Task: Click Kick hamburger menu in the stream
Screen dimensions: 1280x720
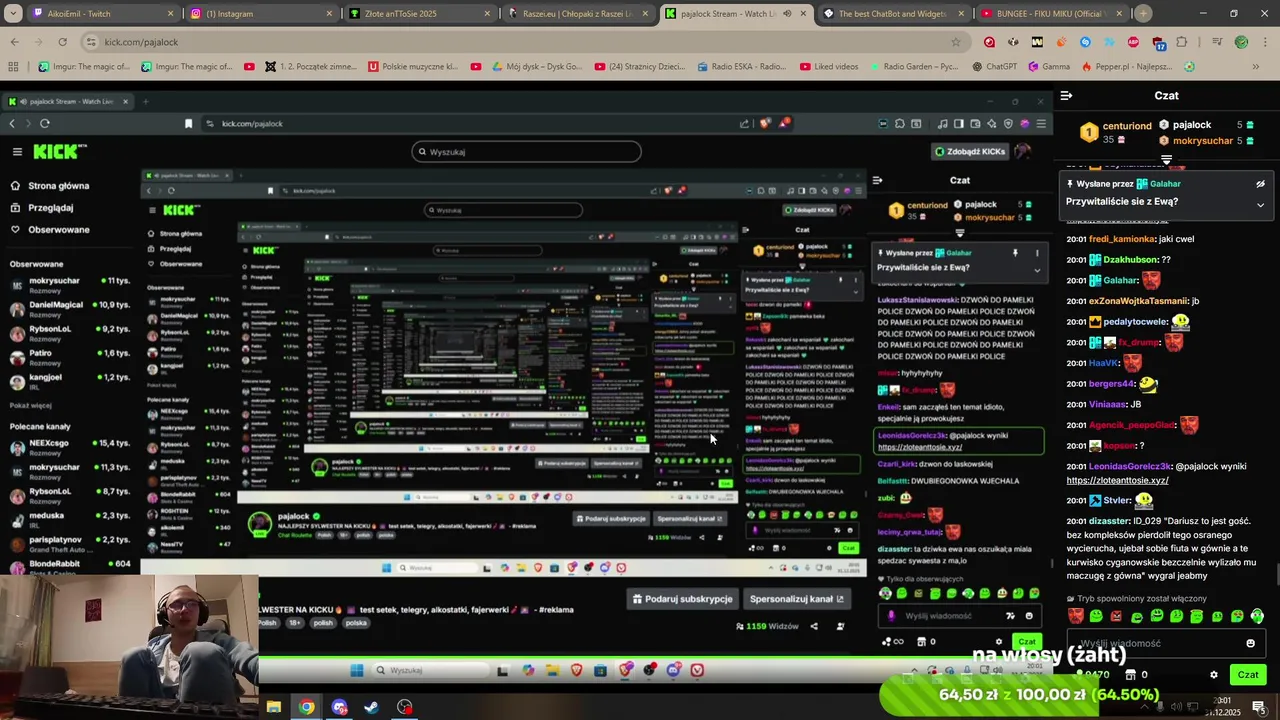Action: tap(17, 152)
